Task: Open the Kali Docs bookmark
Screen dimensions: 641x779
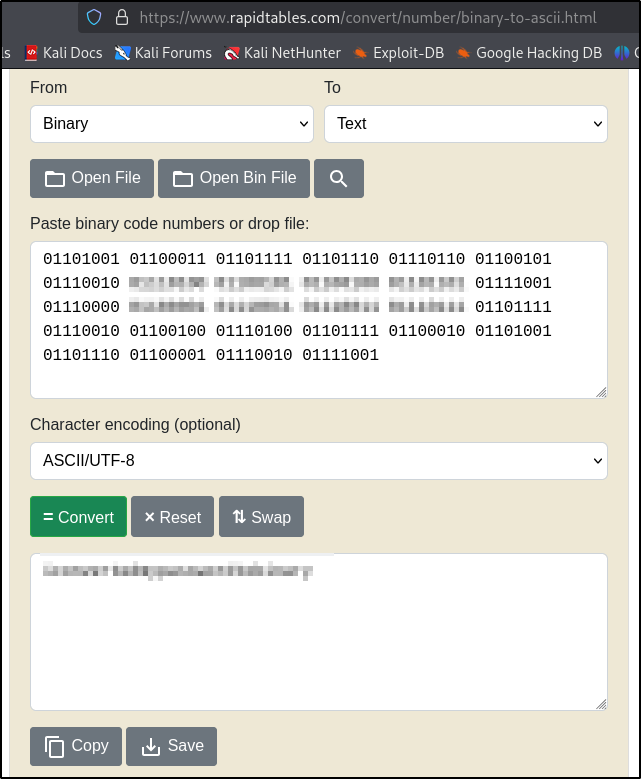Action: tap(63, 53)
